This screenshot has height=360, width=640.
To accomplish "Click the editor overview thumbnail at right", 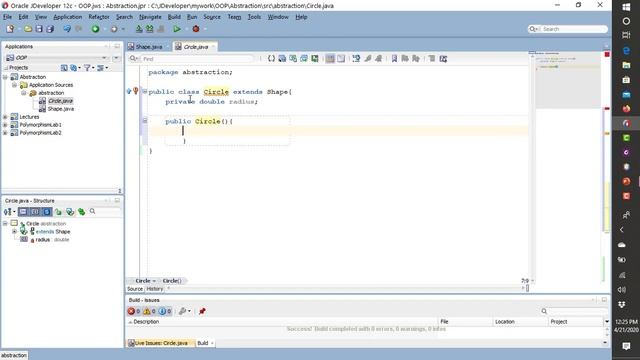I will pyautogui.click(x=567, y=80).
